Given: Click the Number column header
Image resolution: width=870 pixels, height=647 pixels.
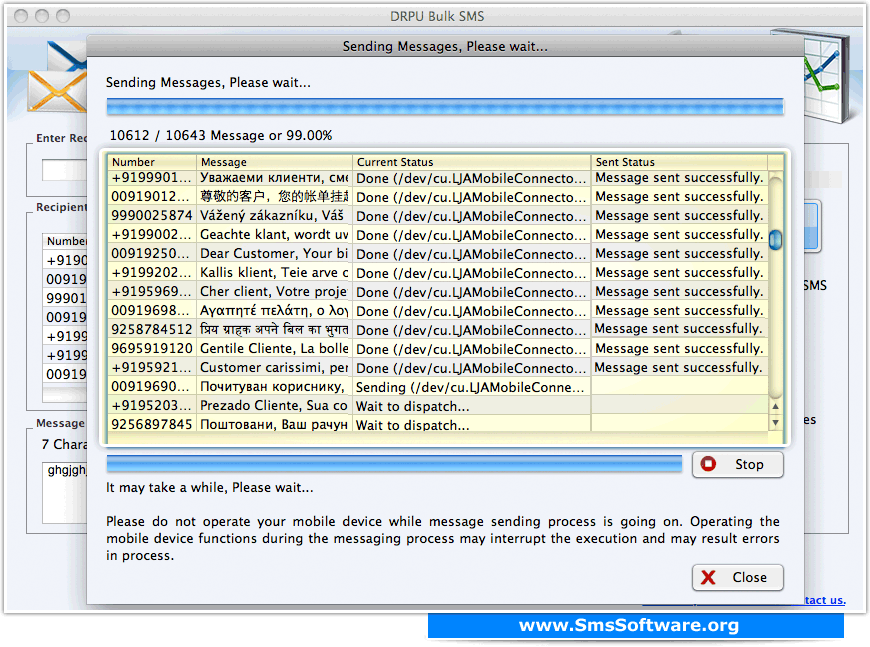Looking at the screenshot, I should tap(151, 162).
